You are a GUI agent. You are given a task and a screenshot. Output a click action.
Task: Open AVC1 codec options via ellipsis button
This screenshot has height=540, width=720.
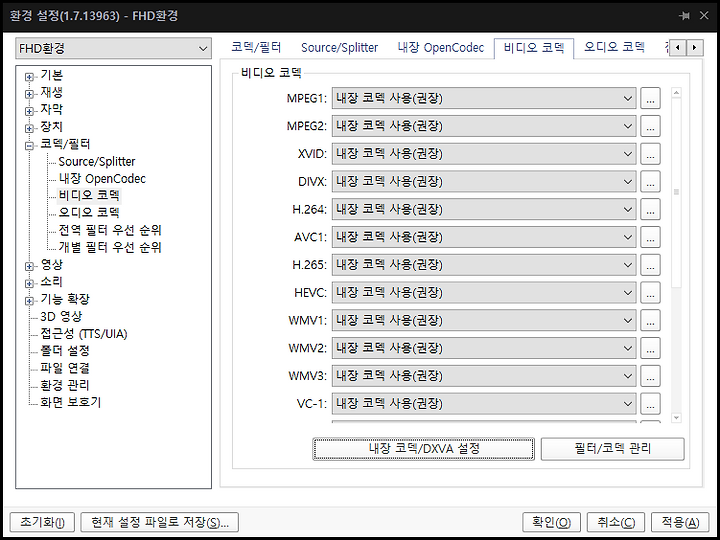[650, 237]
